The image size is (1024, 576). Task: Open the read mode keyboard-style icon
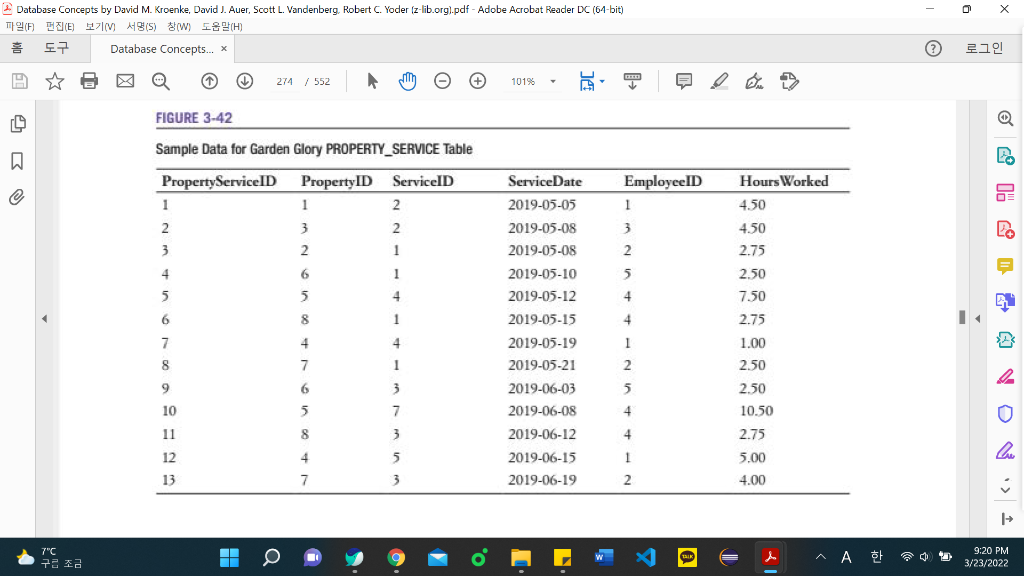632,81
